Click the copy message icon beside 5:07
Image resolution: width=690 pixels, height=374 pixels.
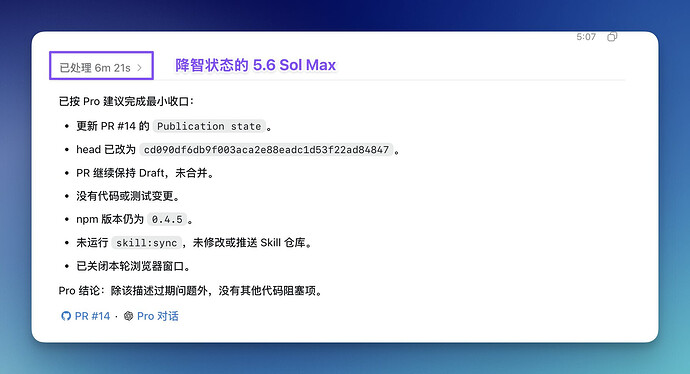click(x=612, y=37)
